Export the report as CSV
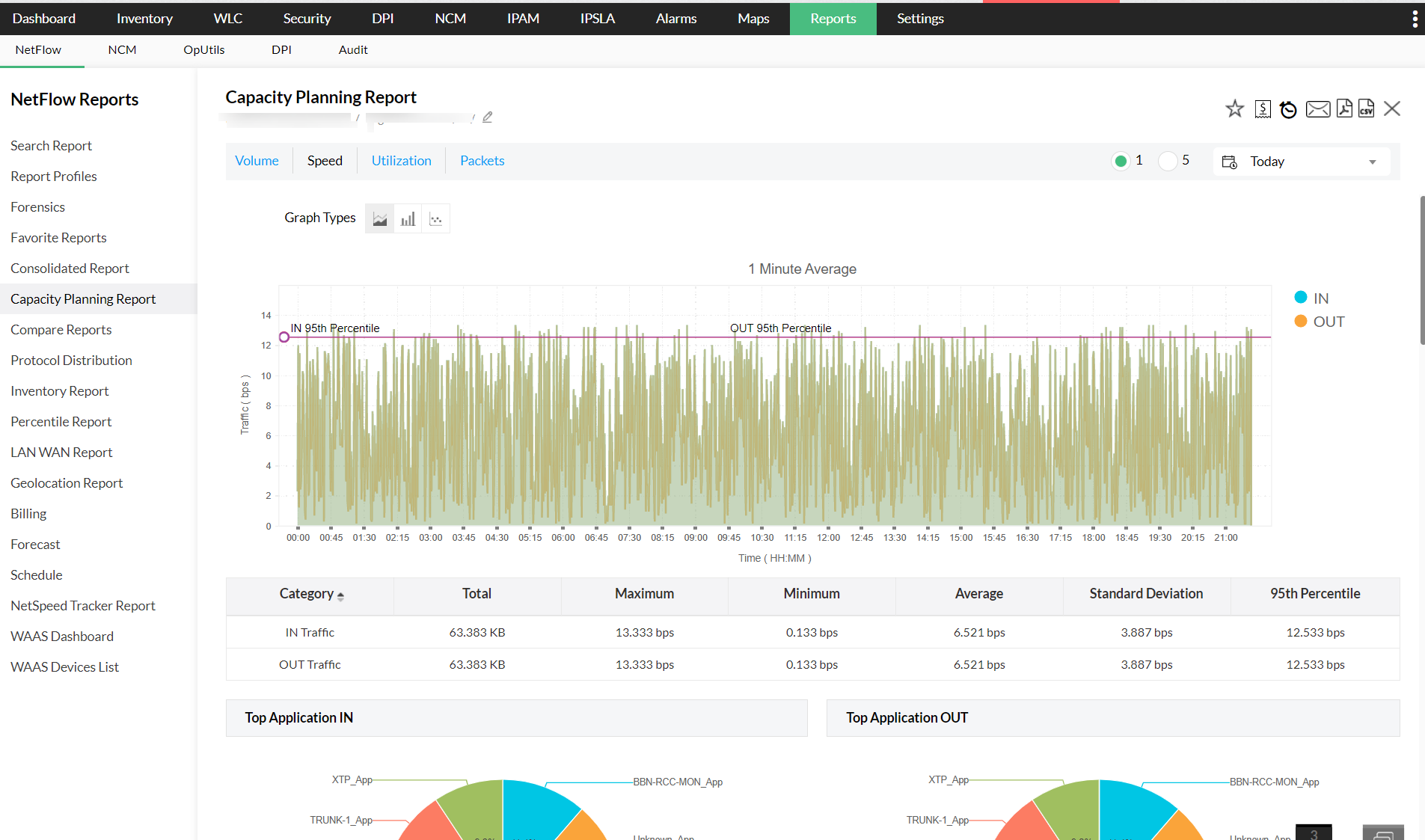Image resolution: width=1425 pixels, height=840 pixels. click(1367, 108)
